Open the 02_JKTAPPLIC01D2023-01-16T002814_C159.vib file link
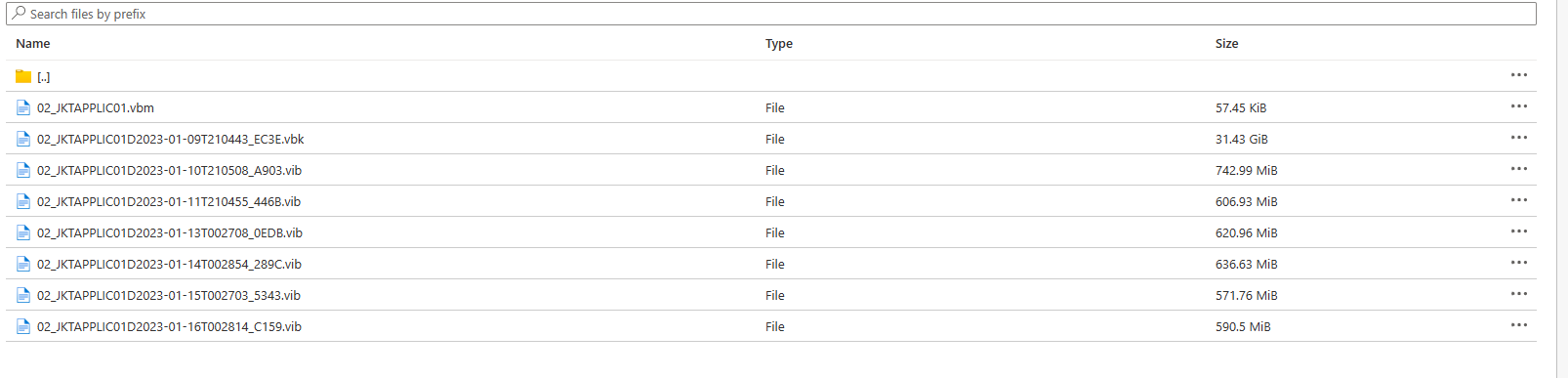The width and height of the screenshot is (1568, 378). click(x=169, y=326)
